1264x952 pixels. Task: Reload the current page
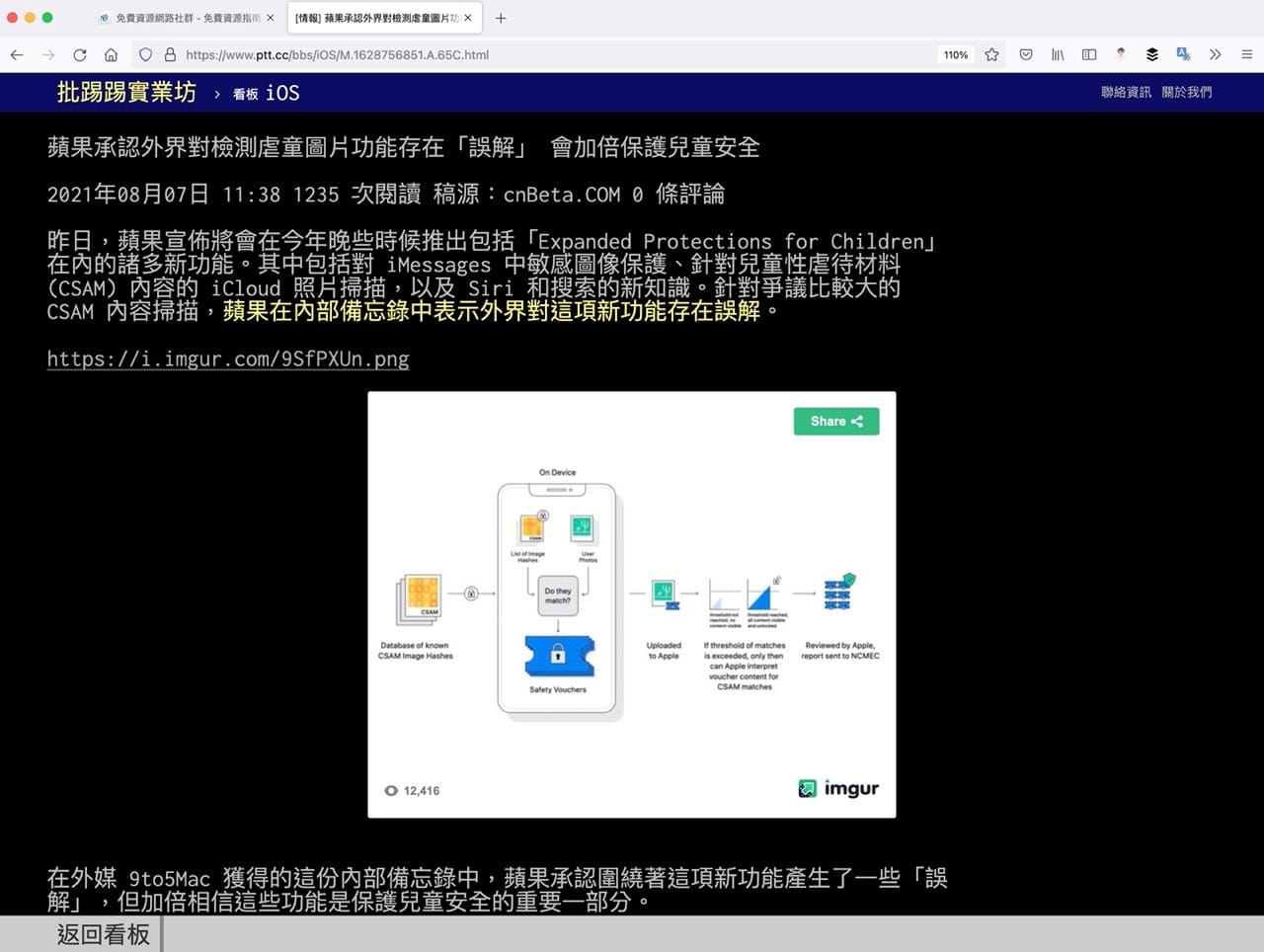(x=80, y=55)
